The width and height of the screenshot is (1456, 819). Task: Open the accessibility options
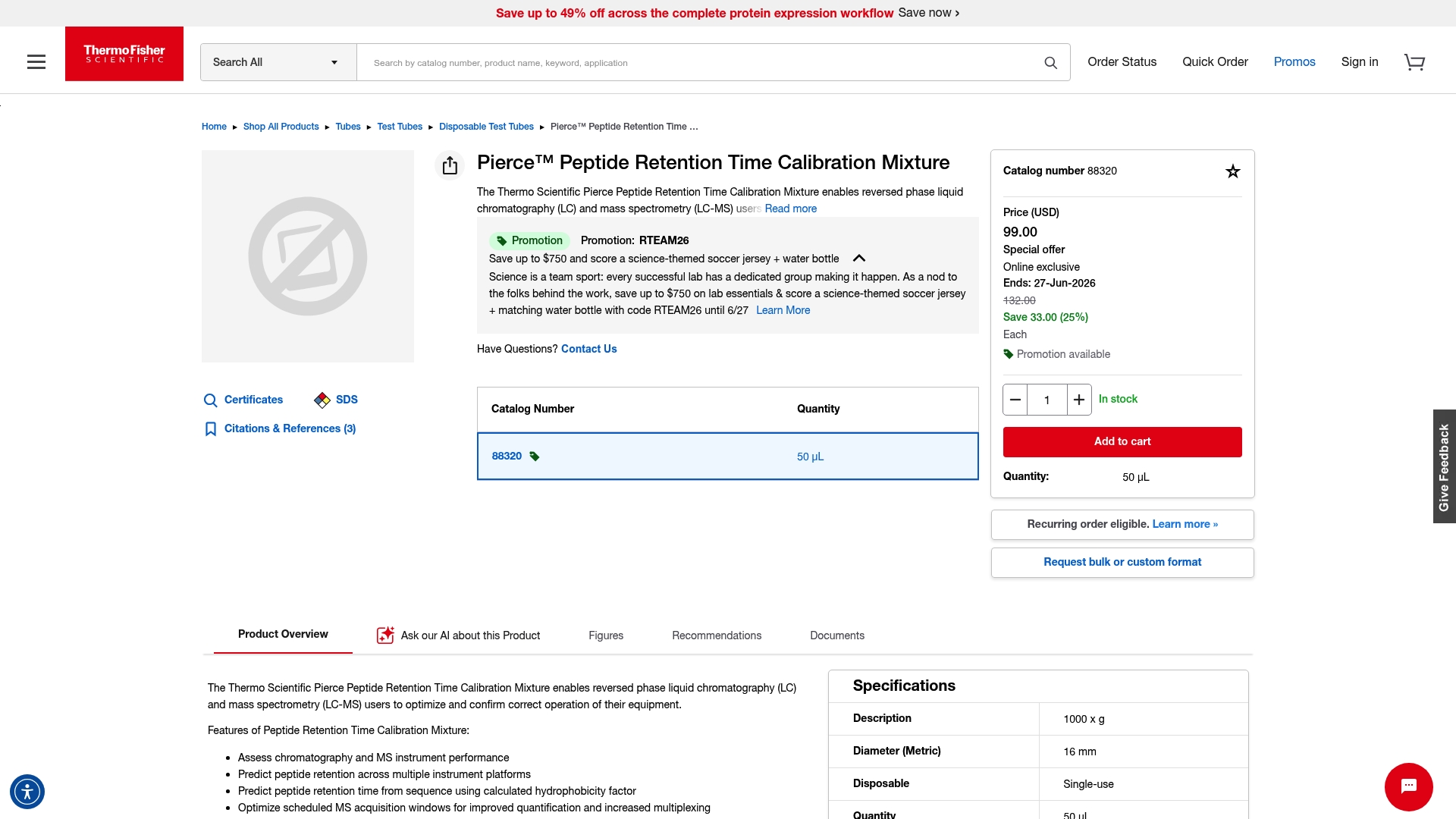27,792
